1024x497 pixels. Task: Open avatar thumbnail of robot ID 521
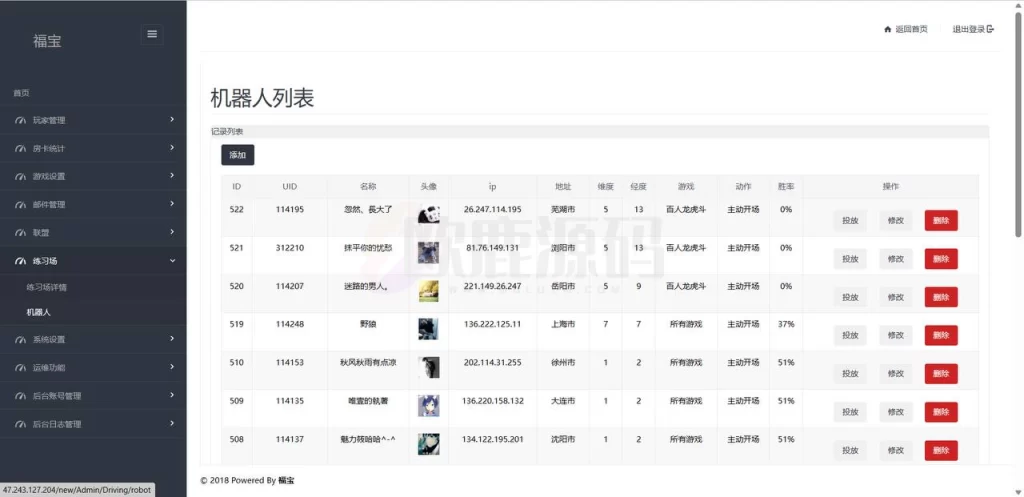pyautogui.click(x=428, y=252)
